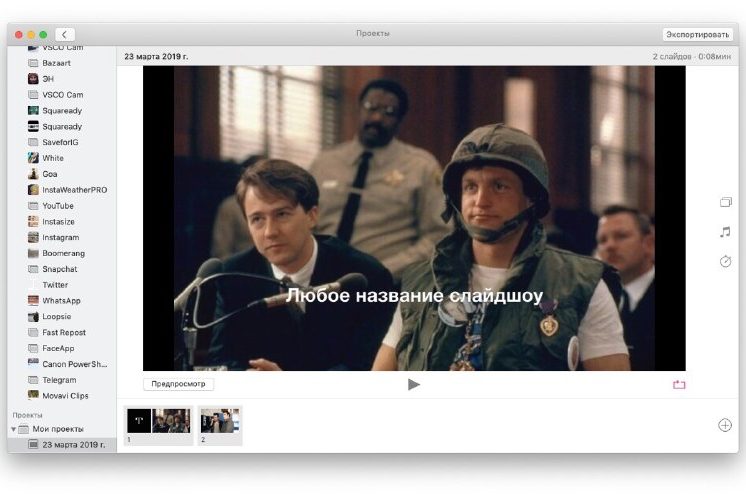Open the music note settings icon
The width and height of the screenshot is (746, 498).
coord(725,231)
